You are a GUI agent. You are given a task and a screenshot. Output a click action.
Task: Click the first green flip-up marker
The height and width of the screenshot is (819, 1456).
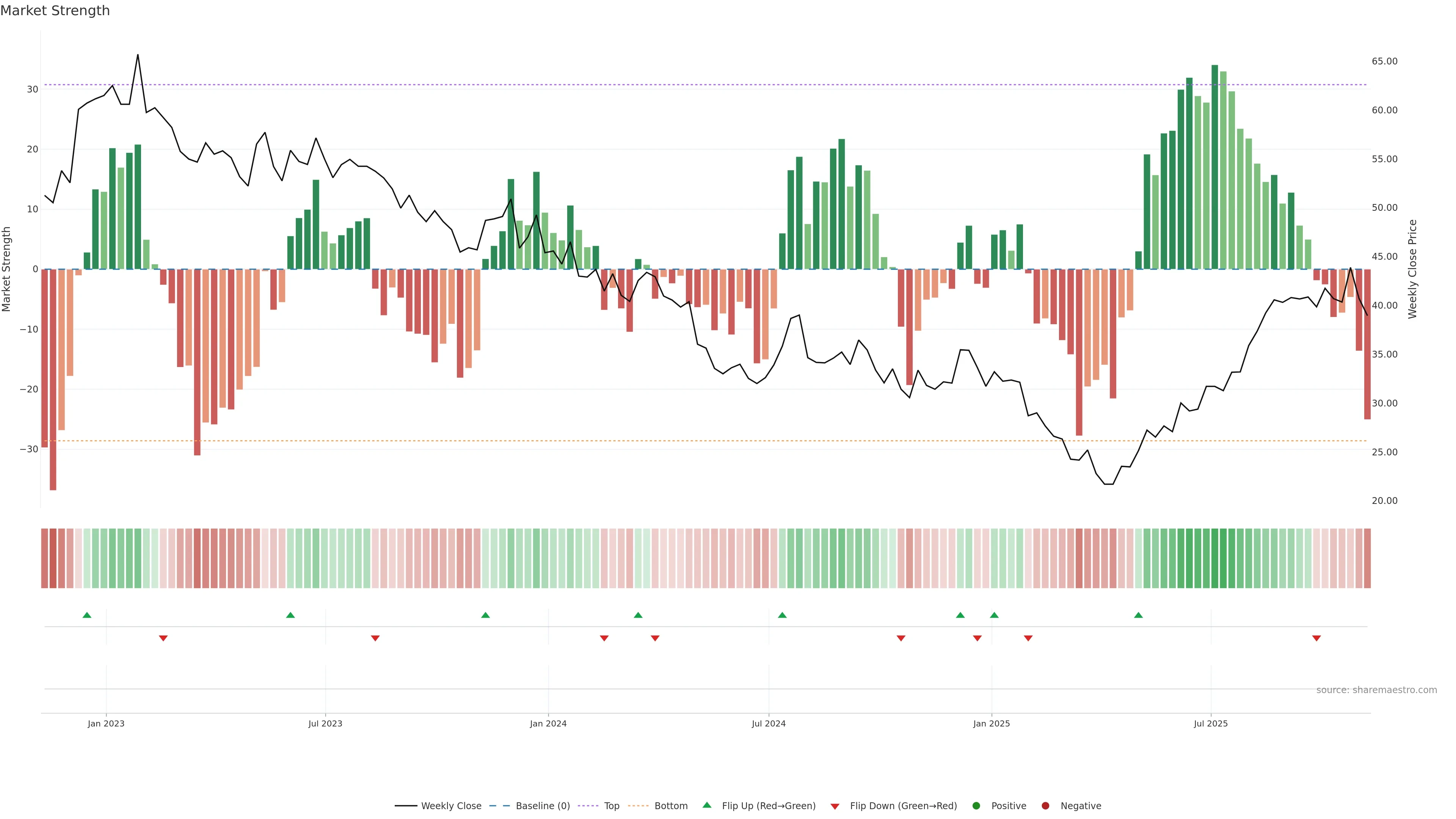[x=87, y=615]
